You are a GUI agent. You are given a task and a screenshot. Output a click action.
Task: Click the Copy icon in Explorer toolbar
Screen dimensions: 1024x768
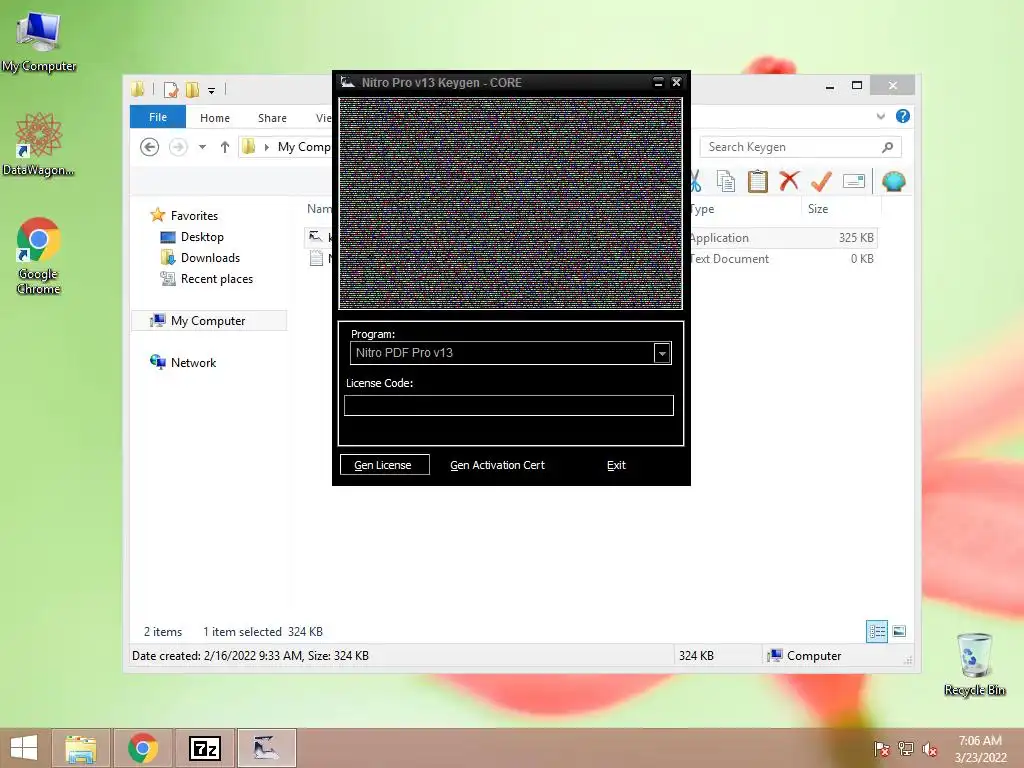tap(726, 181)
